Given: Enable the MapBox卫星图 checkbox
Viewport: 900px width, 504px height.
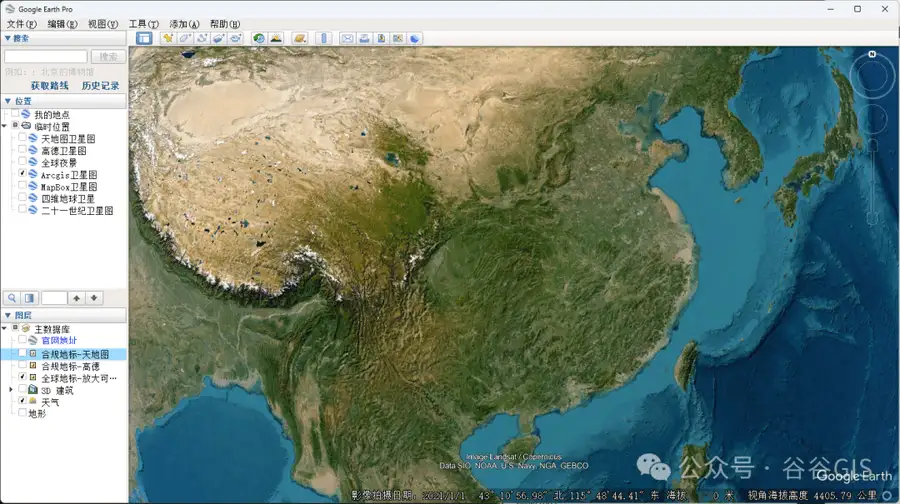Looking at the screenshot, I should click(x=22, y=186).
